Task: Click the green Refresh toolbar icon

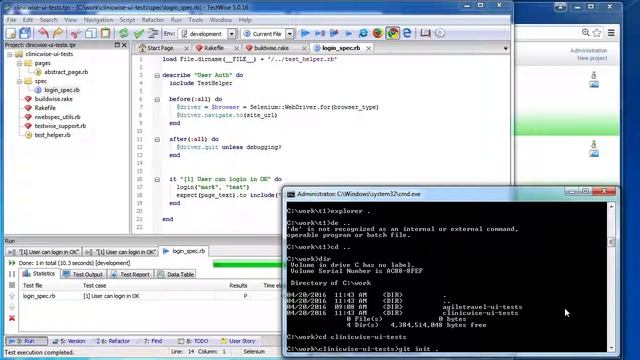Action: (x=124, y=33)
